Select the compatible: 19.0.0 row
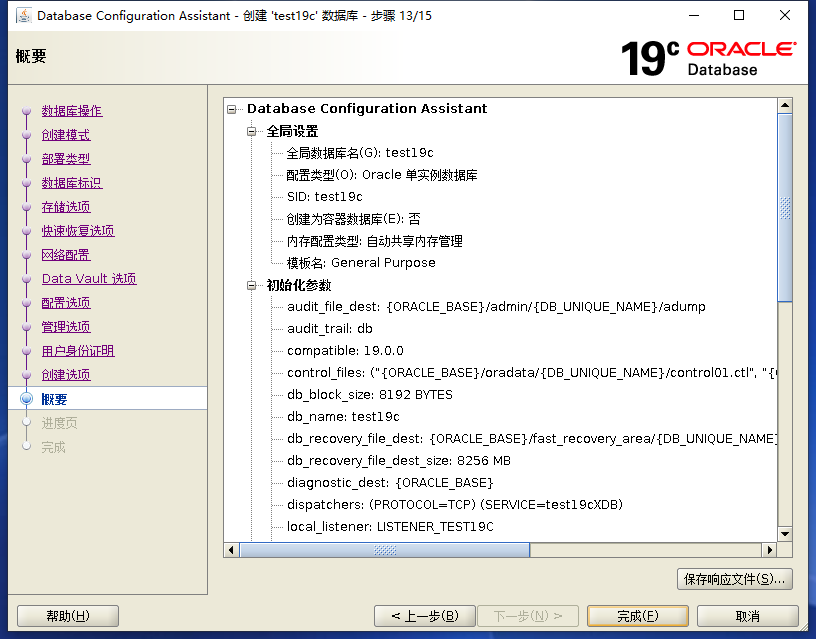This screenshot has width=816, height=639. [345, 351]
